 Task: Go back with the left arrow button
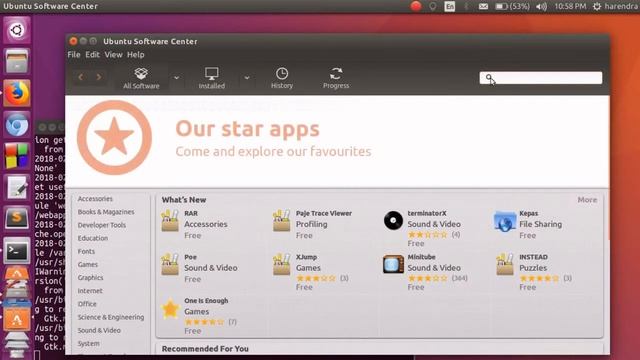(81, 77)
